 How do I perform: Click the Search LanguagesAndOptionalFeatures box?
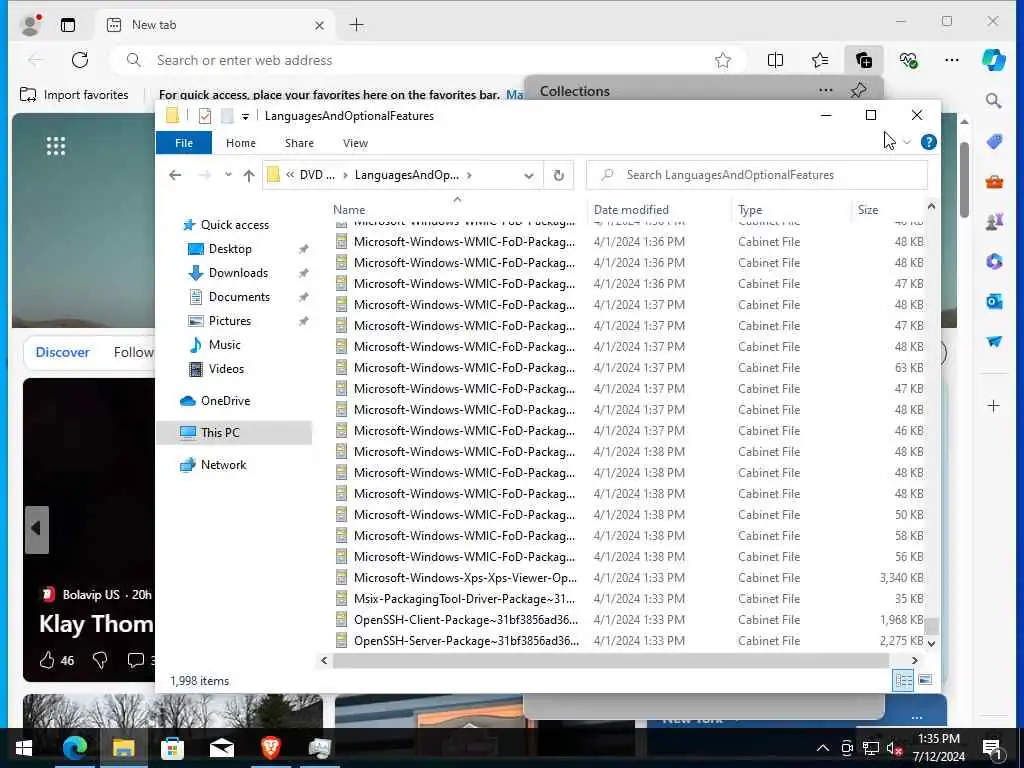pos(757,175)
